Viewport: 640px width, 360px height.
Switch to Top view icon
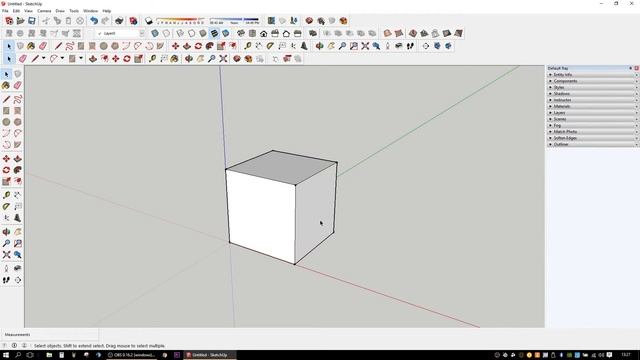click(x=252, y=33)
